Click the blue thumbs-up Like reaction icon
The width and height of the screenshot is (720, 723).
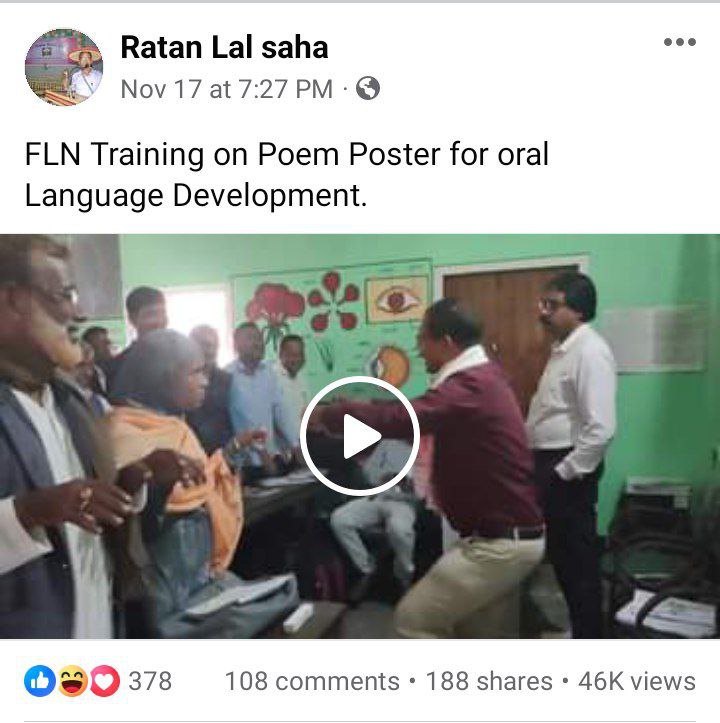point(40,681)
